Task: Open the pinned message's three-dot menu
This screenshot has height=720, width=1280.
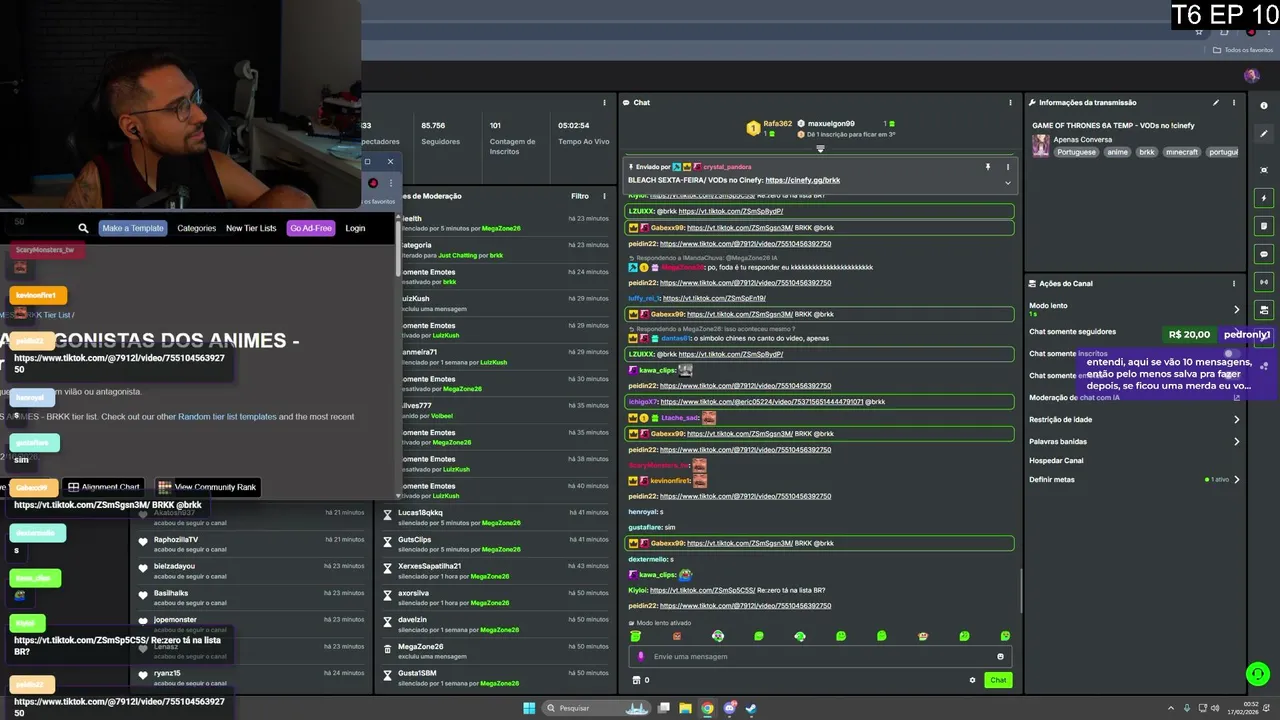Action: pyautogui.click(x=1007, y=167)
